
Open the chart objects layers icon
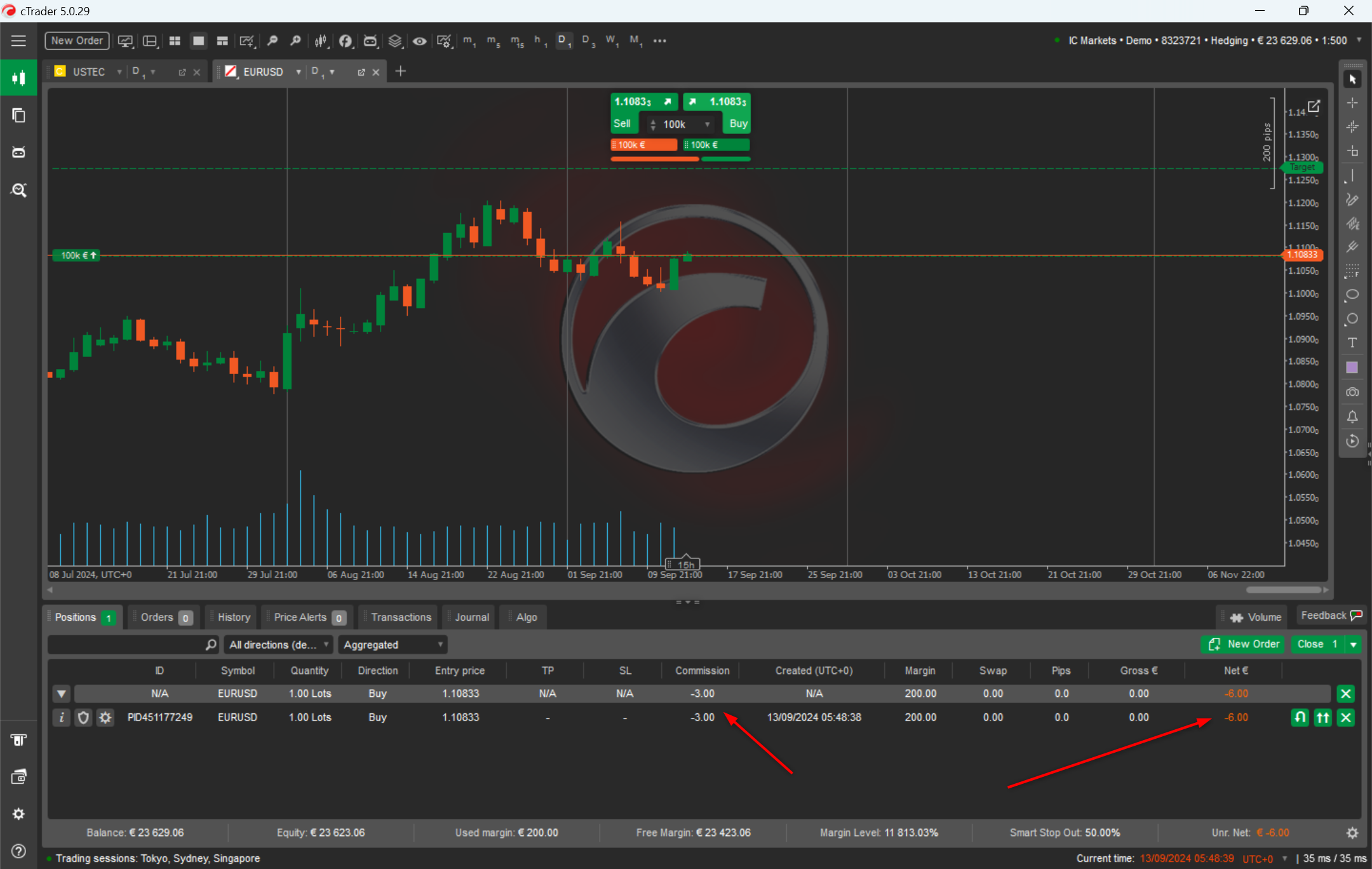pyautogui.click(x=395, y=41)
